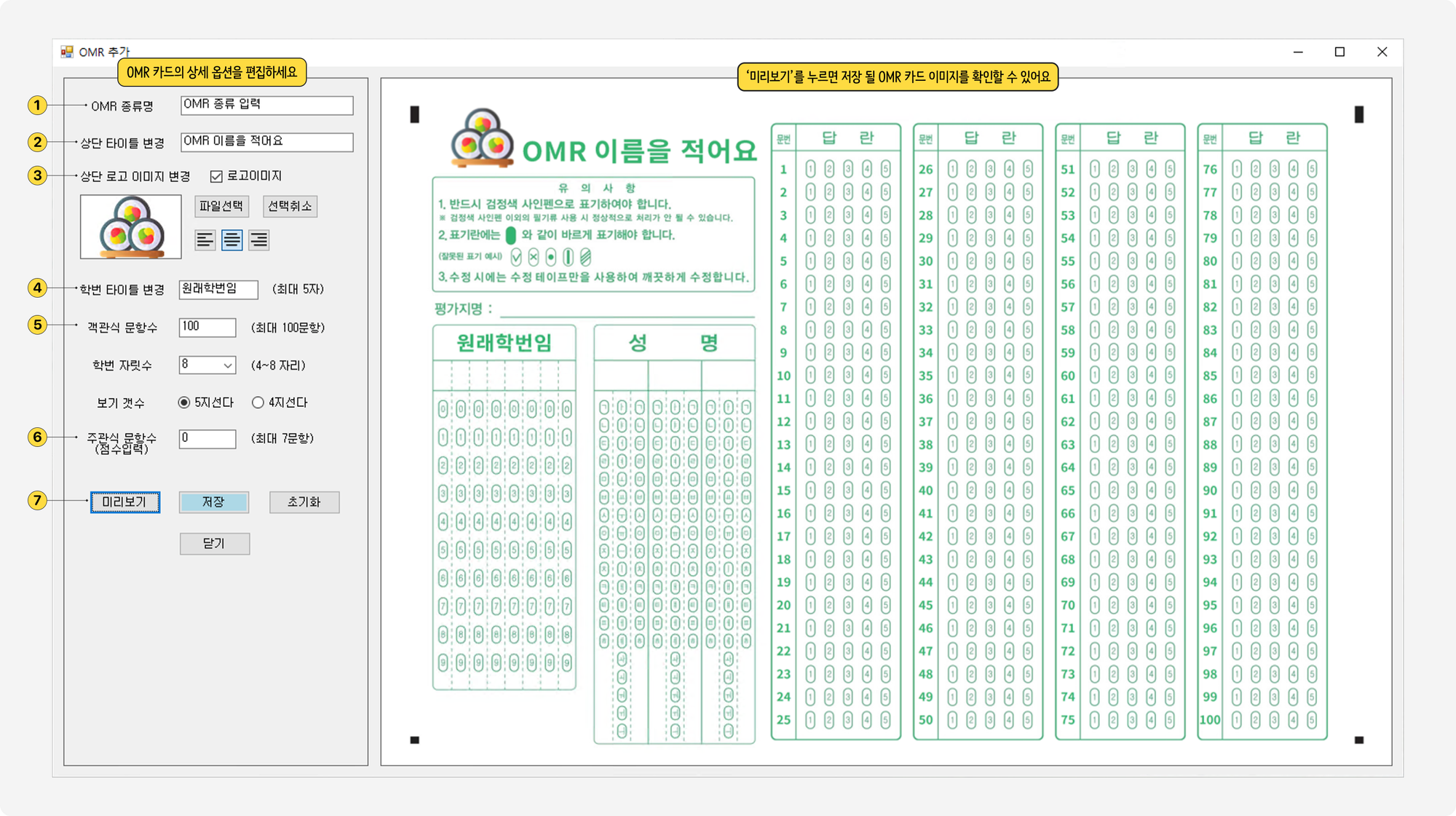
Task: Click the align right logo icon
Action: 259,240
